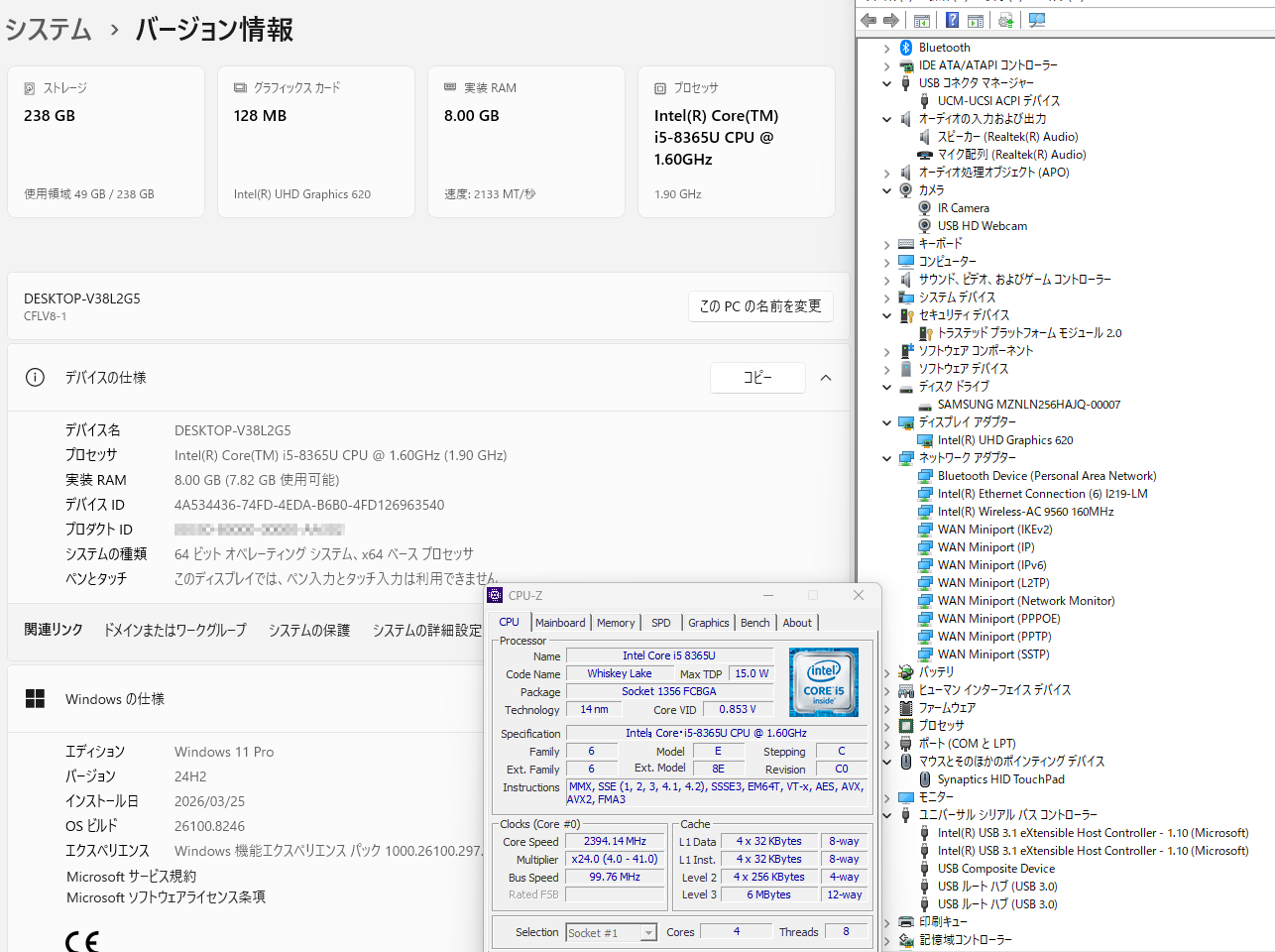Collapse the USB connector manager (USB コネクタ マネージャー) node
Viewport: 1275px width, 952px height.
886,83
